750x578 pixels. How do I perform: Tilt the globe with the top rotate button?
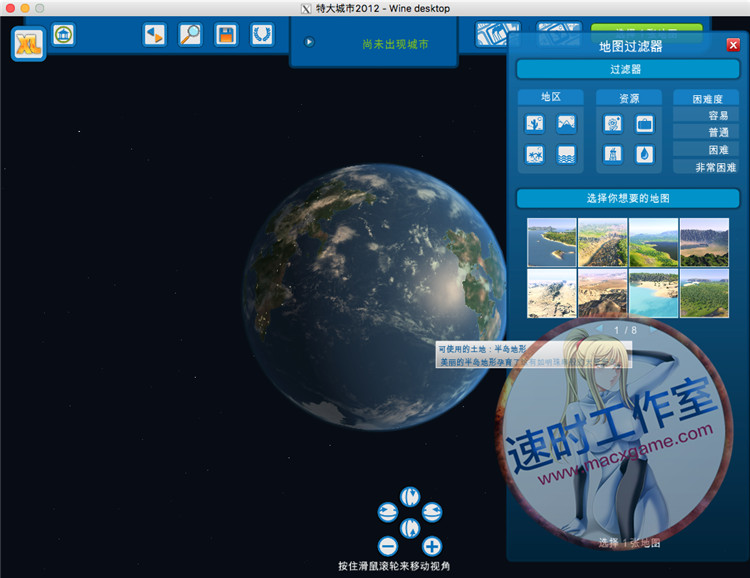(x=410, y=497)
